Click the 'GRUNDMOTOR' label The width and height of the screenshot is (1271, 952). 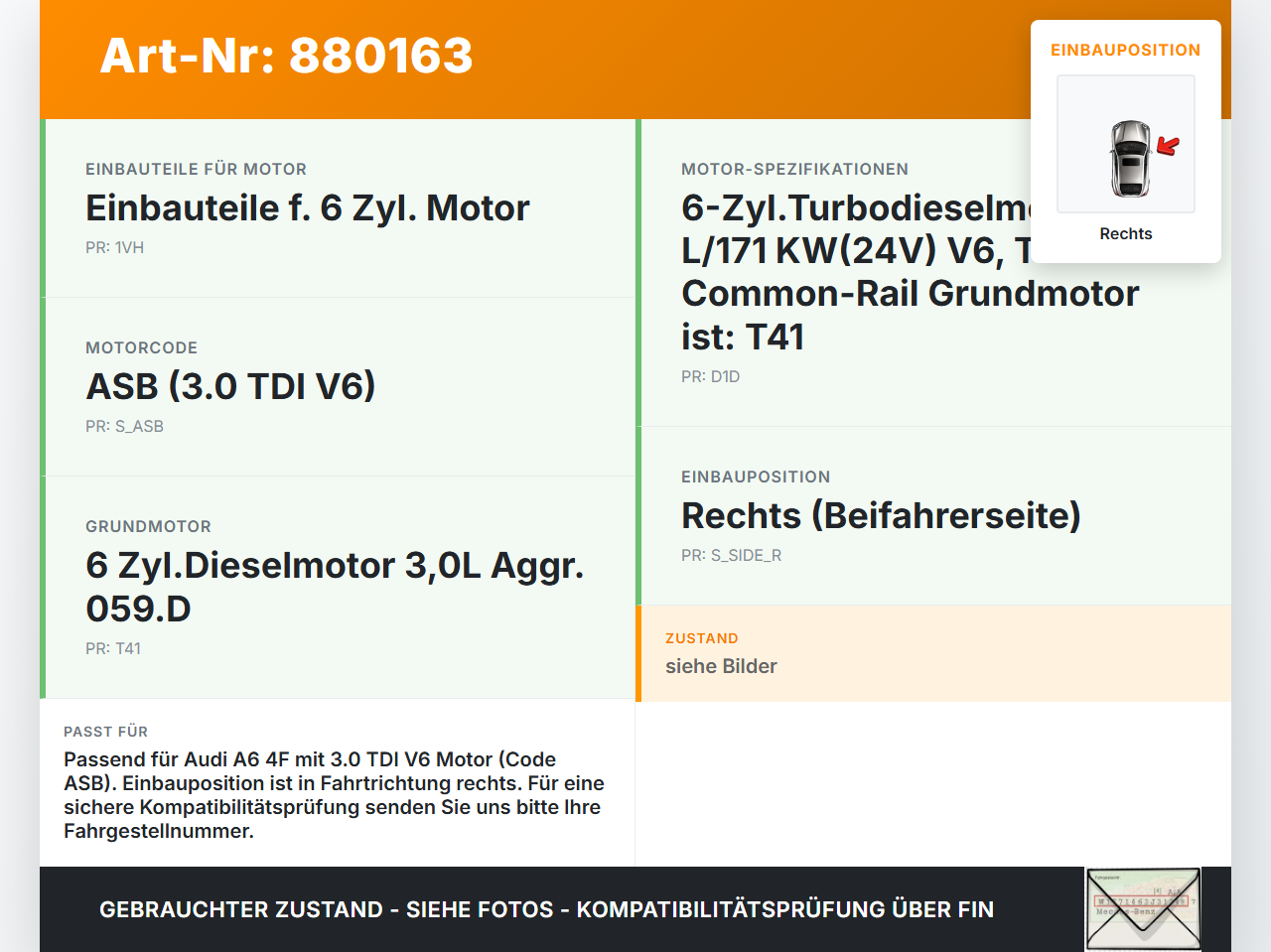(149, 527)
